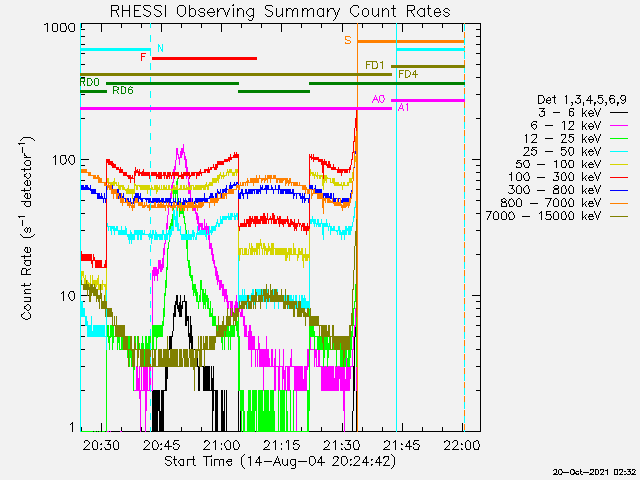Click the dashed cyan vertical line near 20:42
The height and width of the screenshot is (480, 640).
pyautogui.click(x=151, y=229)
